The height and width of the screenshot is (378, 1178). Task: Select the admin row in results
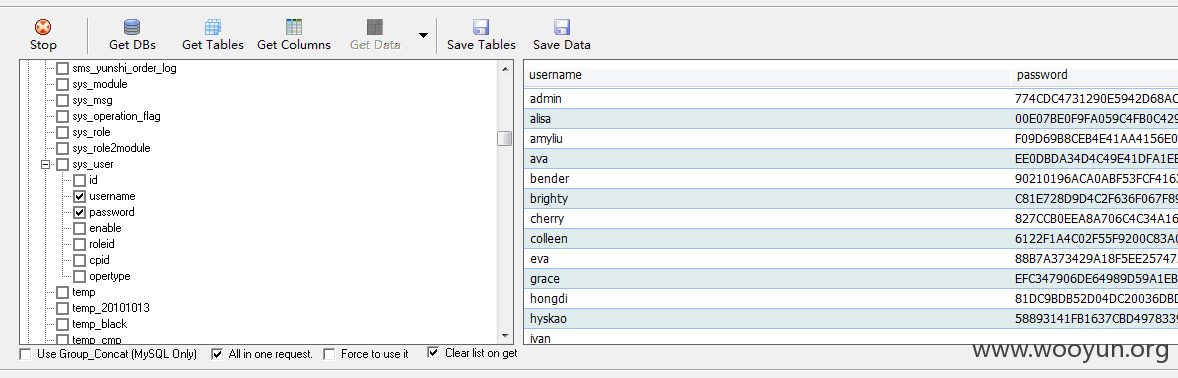[x=850, y=98]
